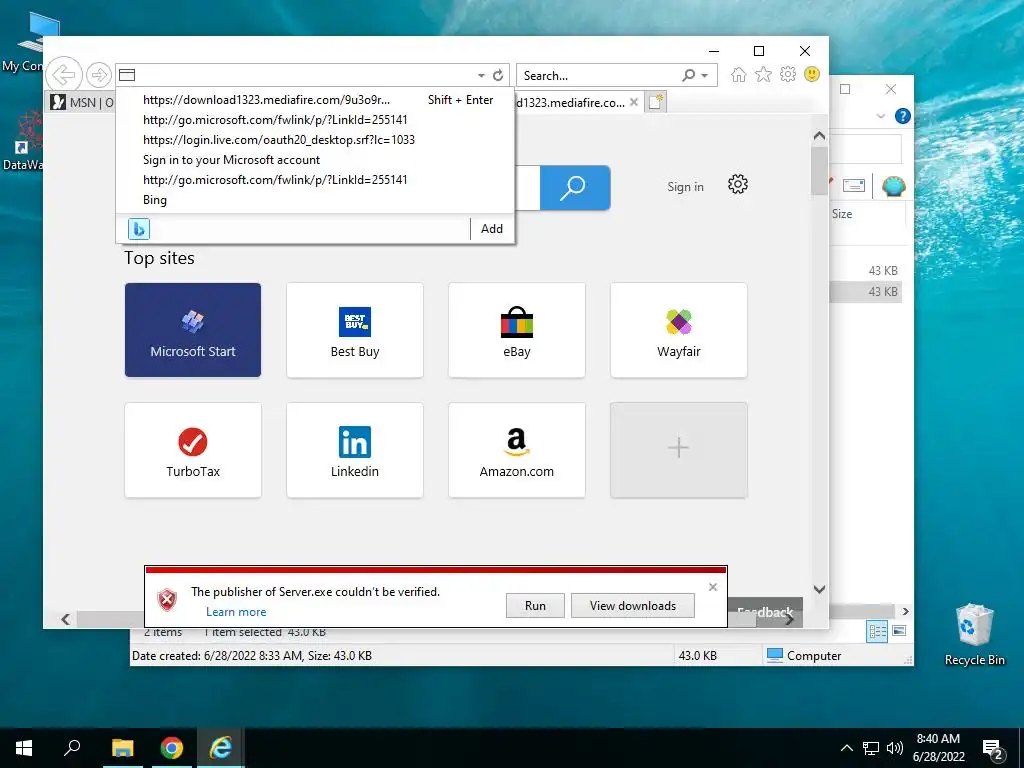Choose the Bing suggestion entry

pos(315,200)
